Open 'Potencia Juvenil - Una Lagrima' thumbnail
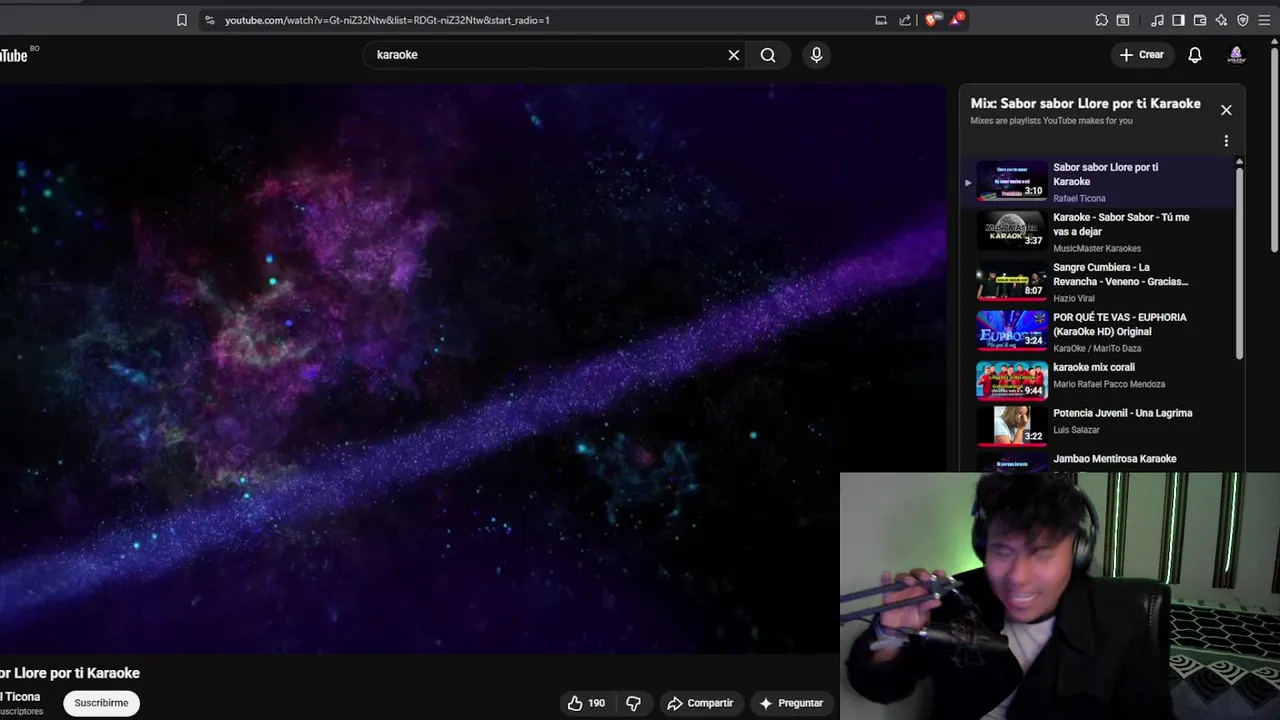1280x720 pixels. pyautogui.click(x=1012, y=426)
